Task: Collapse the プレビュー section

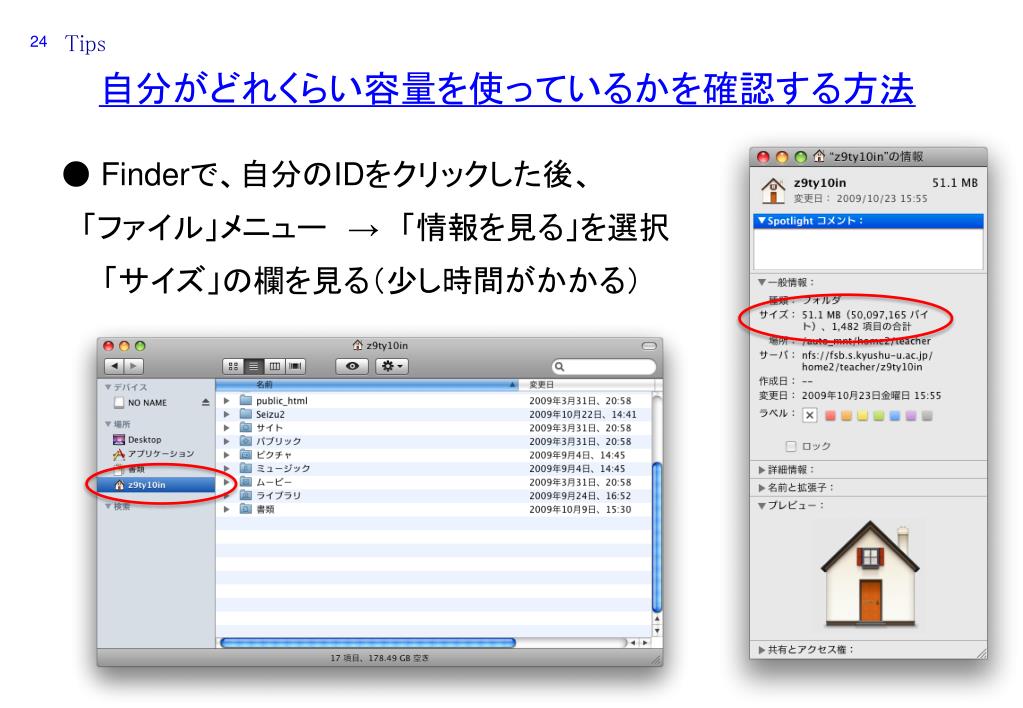Action: coord(761,506)
